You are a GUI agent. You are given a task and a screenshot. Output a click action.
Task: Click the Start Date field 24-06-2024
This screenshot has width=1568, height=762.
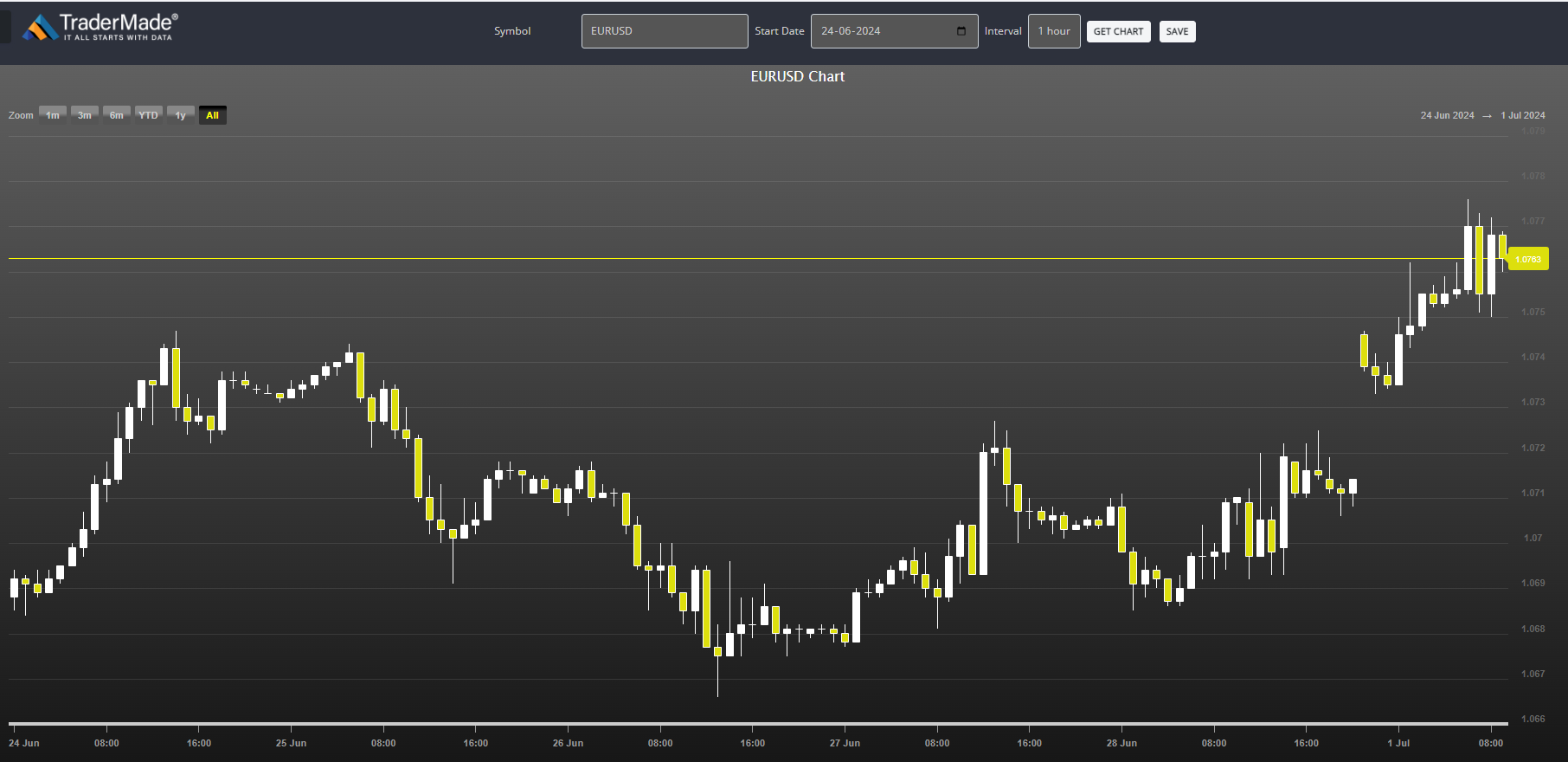click(x=894, y=31)
